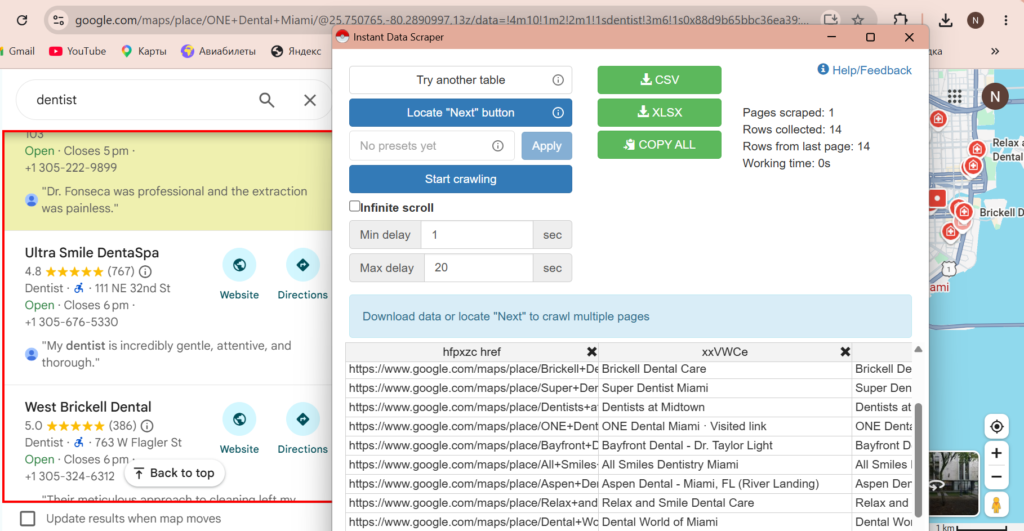Remove the hfpxzc href column
1024x531 pixels.
point(592,351)
